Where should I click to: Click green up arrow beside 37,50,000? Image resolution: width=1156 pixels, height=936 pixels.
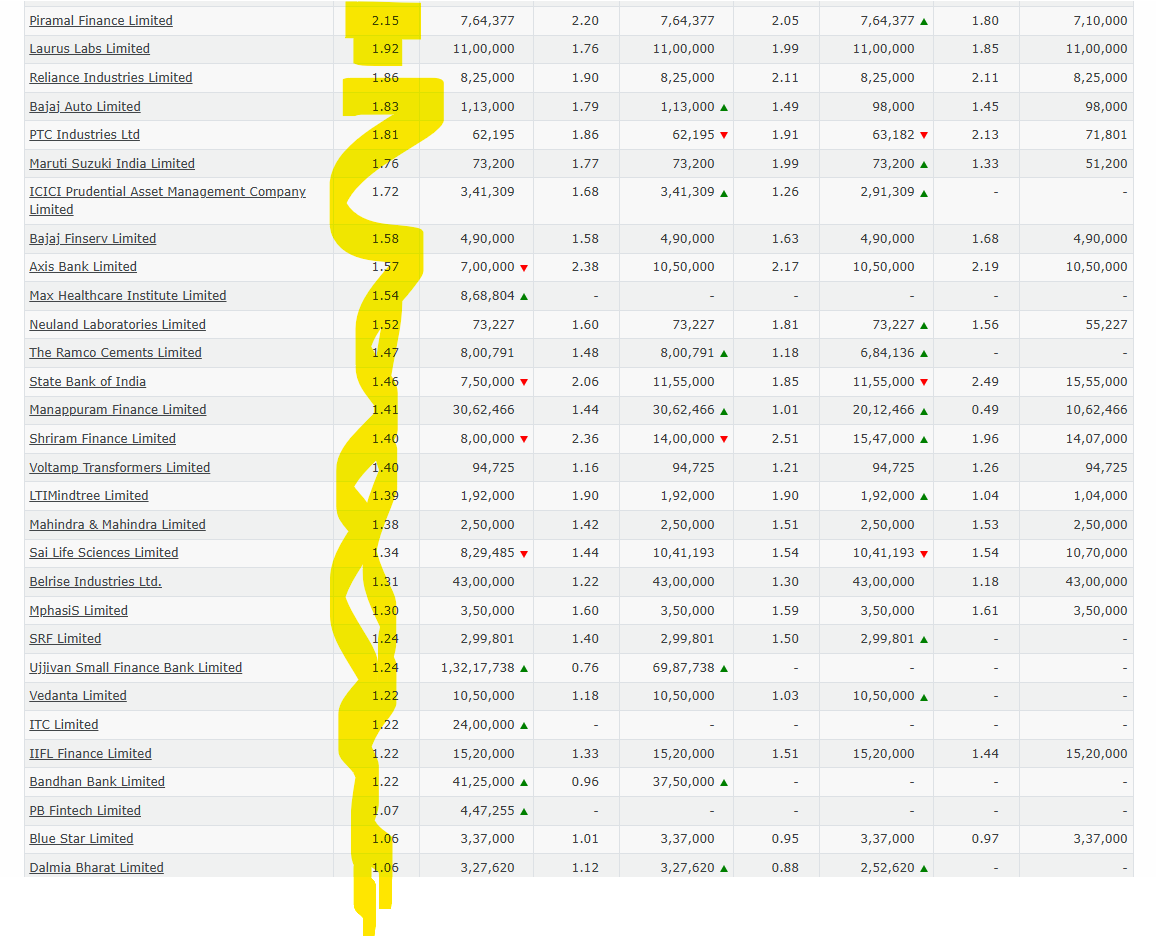click(724, 783)
